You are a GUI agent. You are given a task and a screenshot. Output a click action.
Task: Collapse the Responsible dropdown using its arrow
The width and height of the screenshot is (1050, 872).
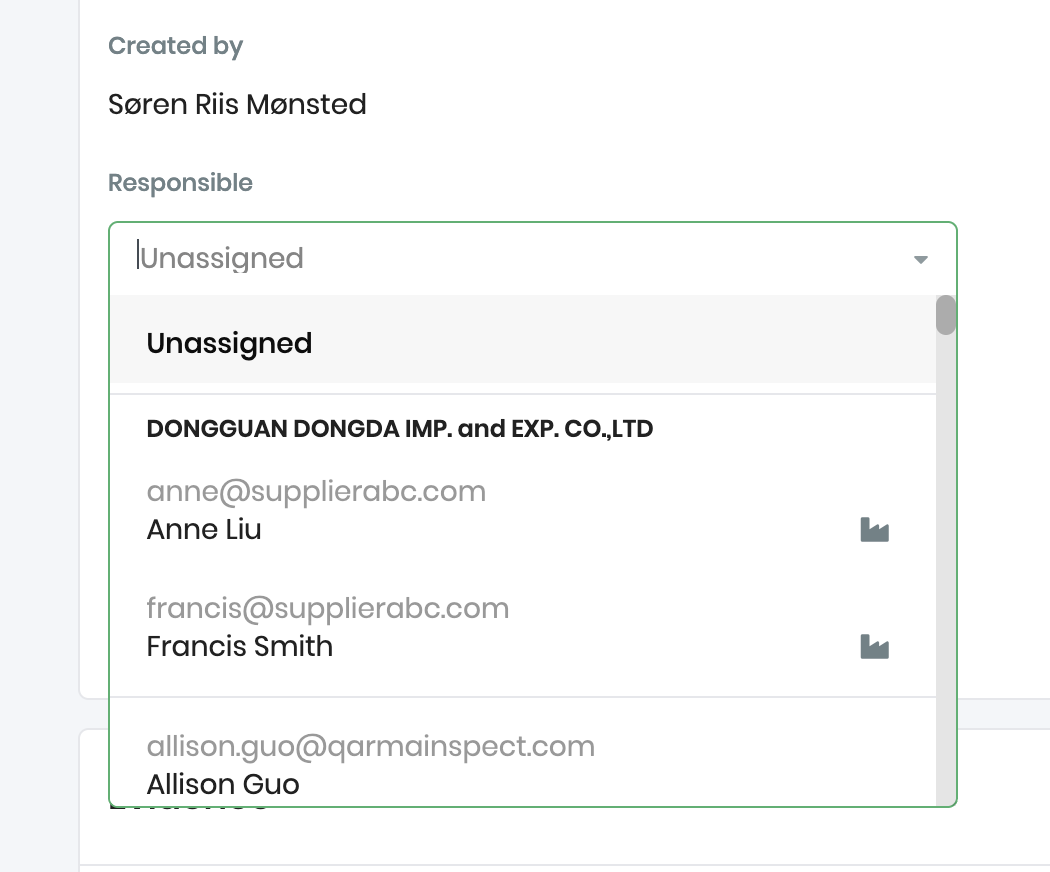921,260
